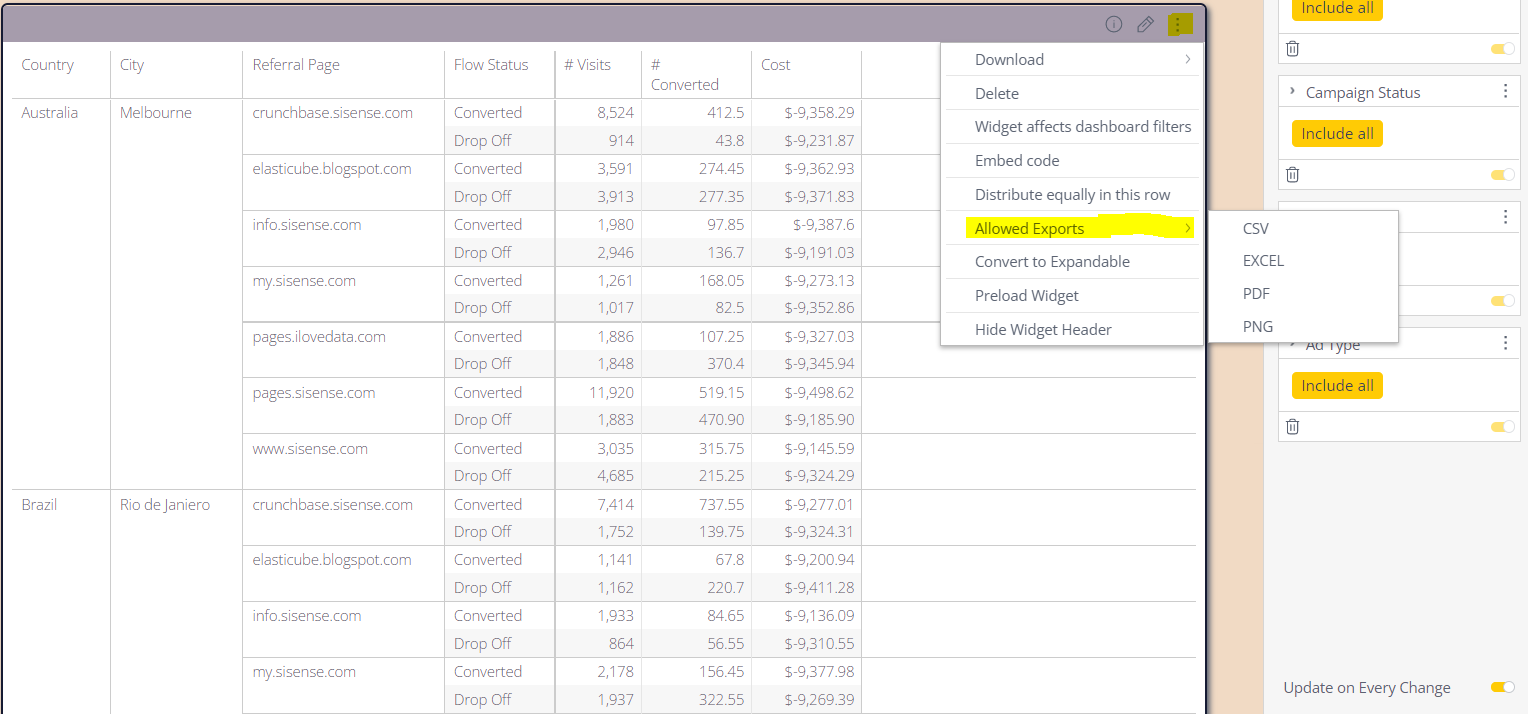The width and height of the screenshot is (1528, 714).
Task: Click the $-9,269.39 cost value
Action: tap(819, 699)
